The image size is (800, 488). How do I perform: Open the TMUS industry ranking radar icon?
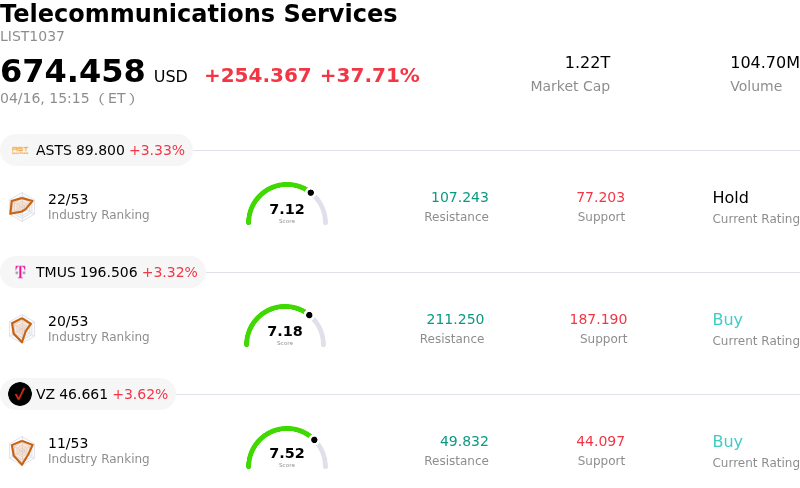pyautogui.click(x=21, y=328)
